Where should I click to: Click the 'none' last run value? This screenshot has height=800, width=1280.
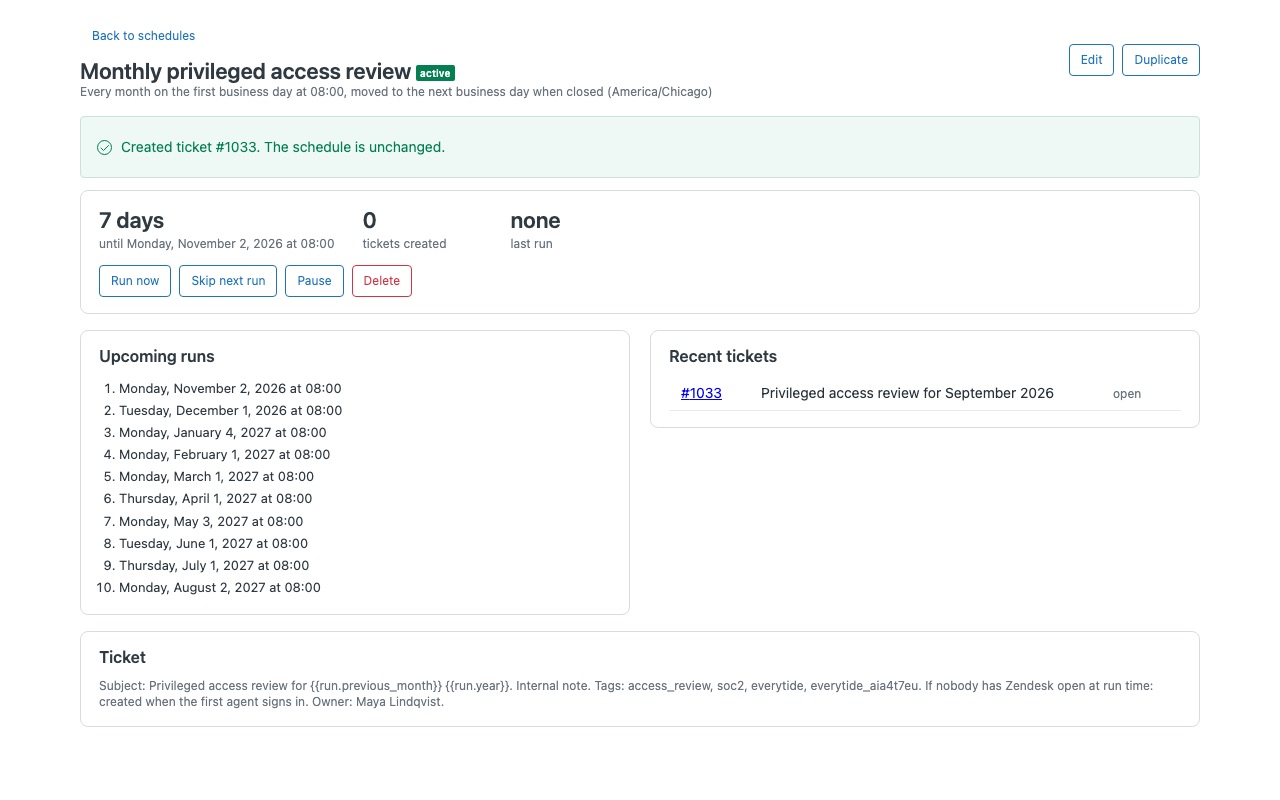coord(535,220)
